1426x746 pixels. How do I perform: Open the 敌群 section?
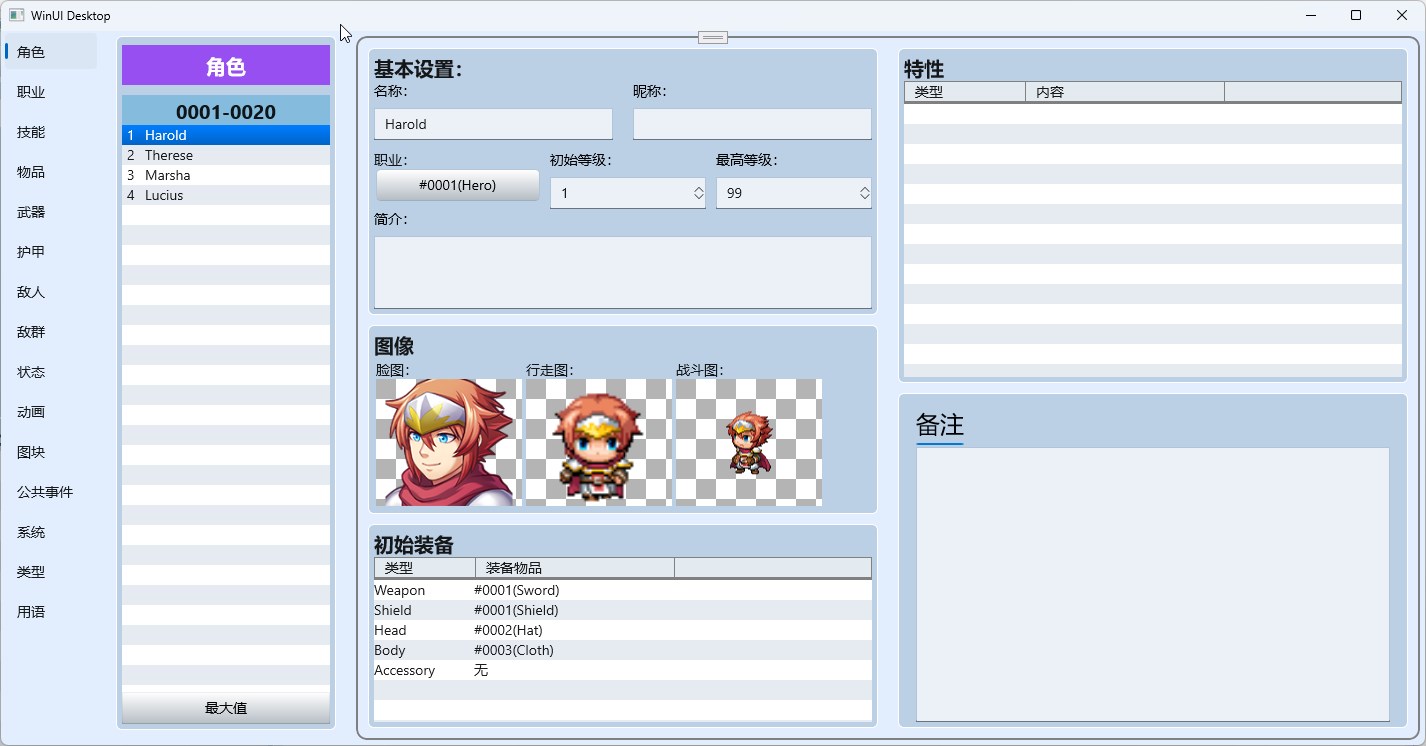50,332
